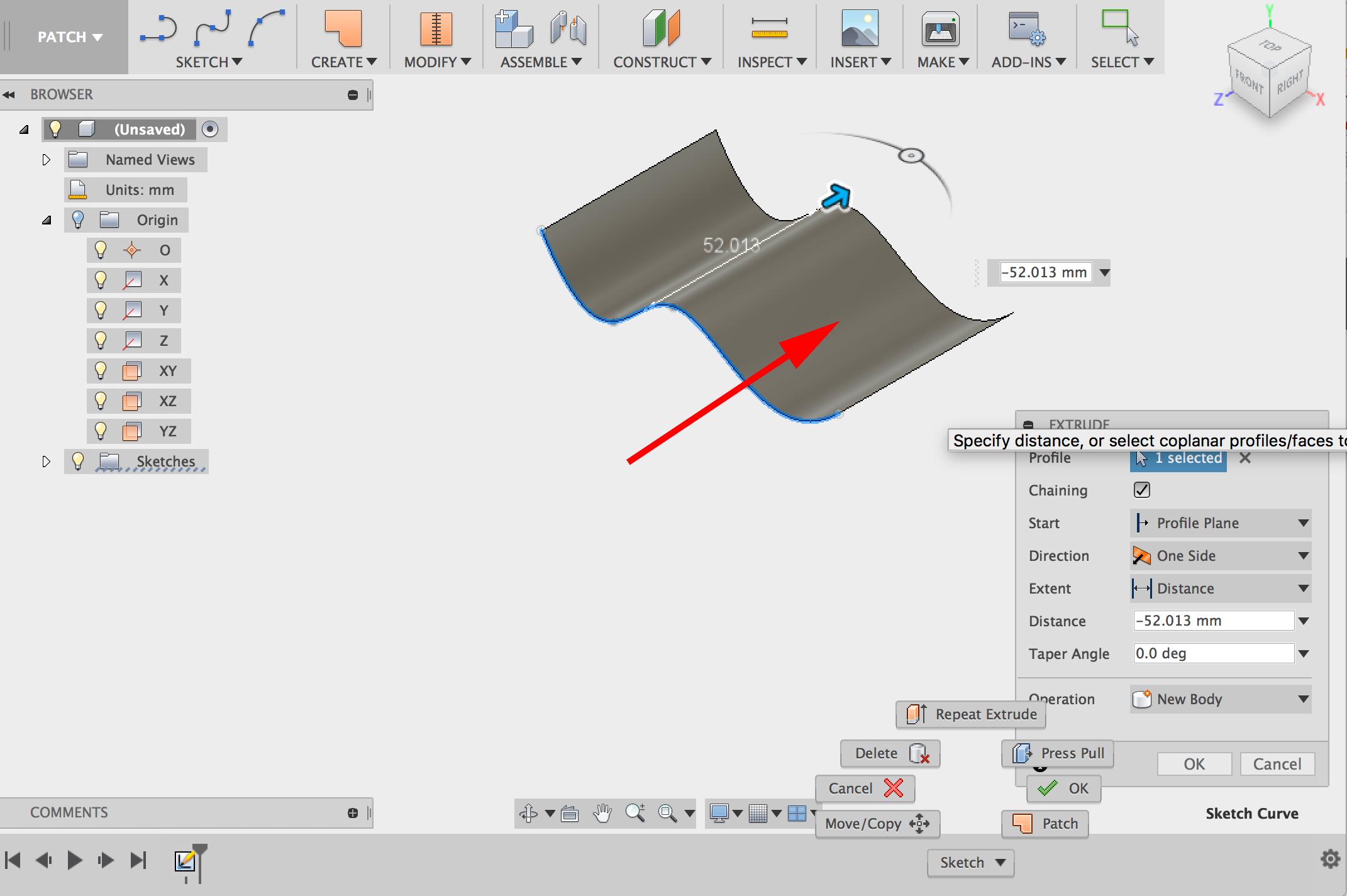The width and height of the screenshot is (1347, 896).
Task: Click the Select window selection icon
Action: pyautogui.click(x=1120, y=27)
